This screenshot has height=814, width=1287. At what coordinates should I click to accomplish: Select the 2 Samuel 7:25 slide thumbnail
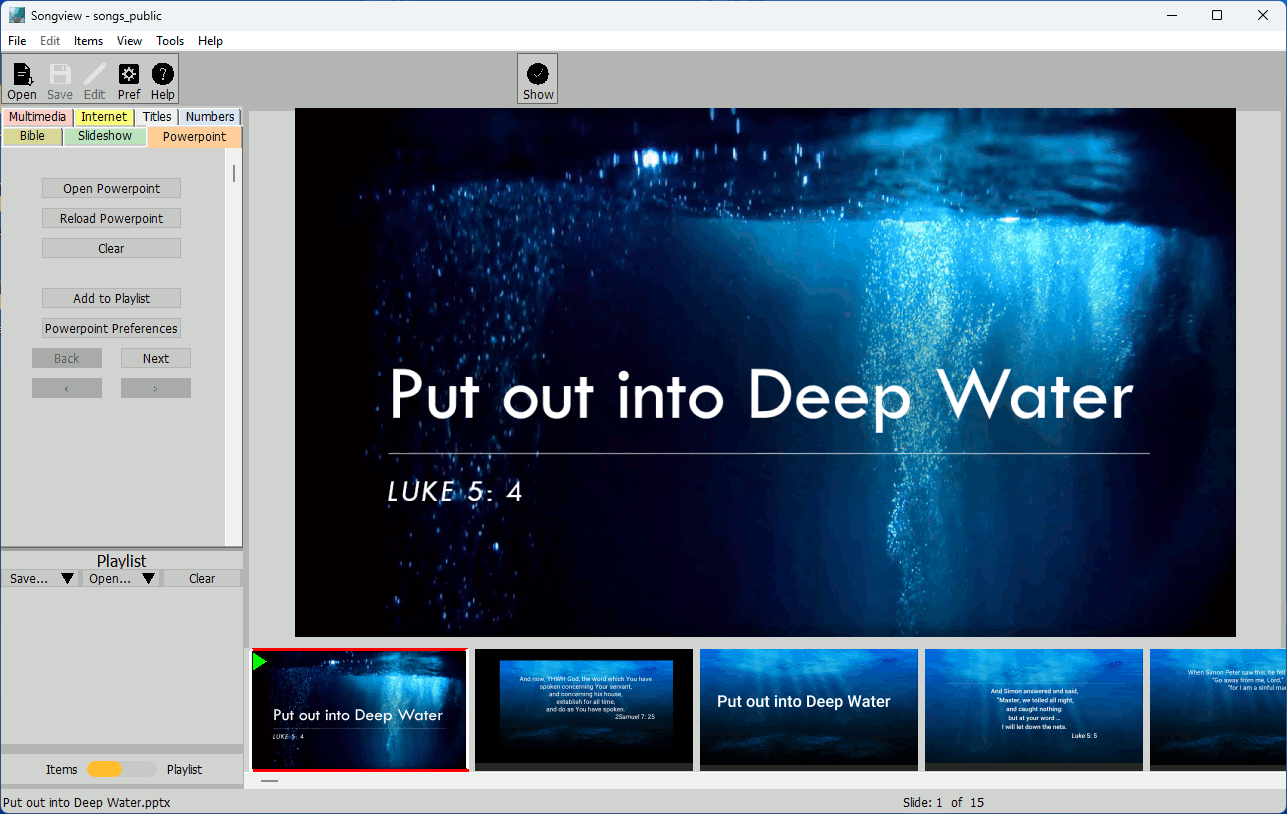coord(584,705)
